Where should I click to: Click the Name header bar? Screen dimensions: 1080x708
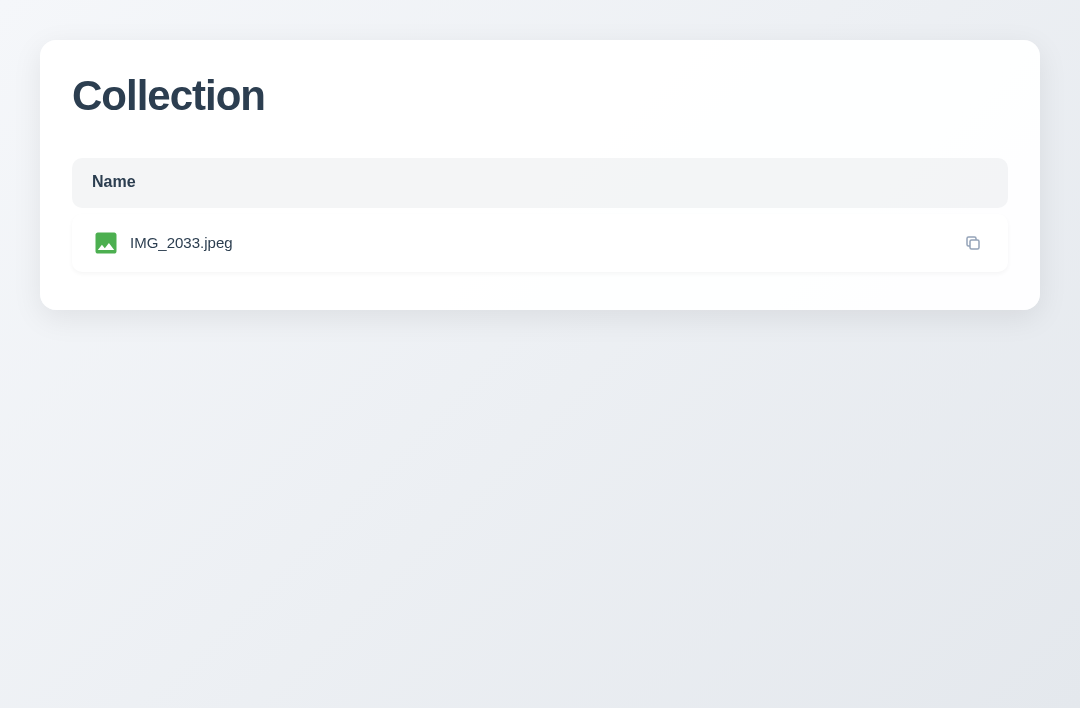coord(540,182)
